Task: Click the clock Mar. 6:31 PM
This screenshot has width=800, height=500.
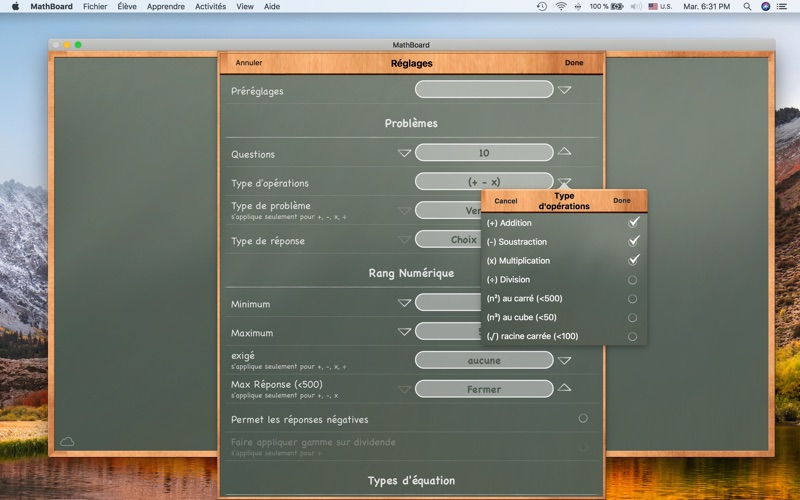Action: pyautogui.click(x=707, y=7)
